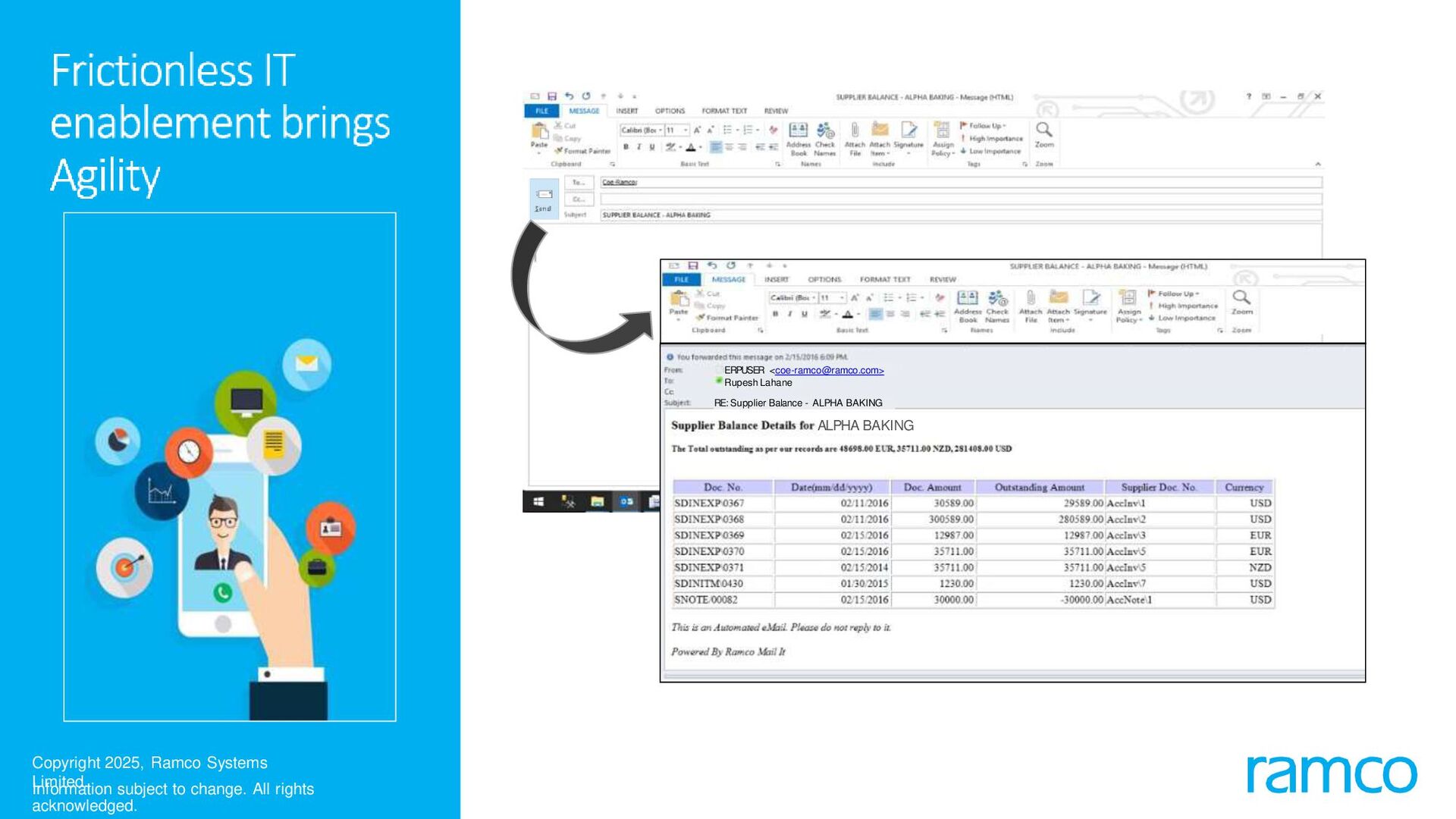
Task: Toggle Underline in back window ribbon
Action: coord(651,147)
